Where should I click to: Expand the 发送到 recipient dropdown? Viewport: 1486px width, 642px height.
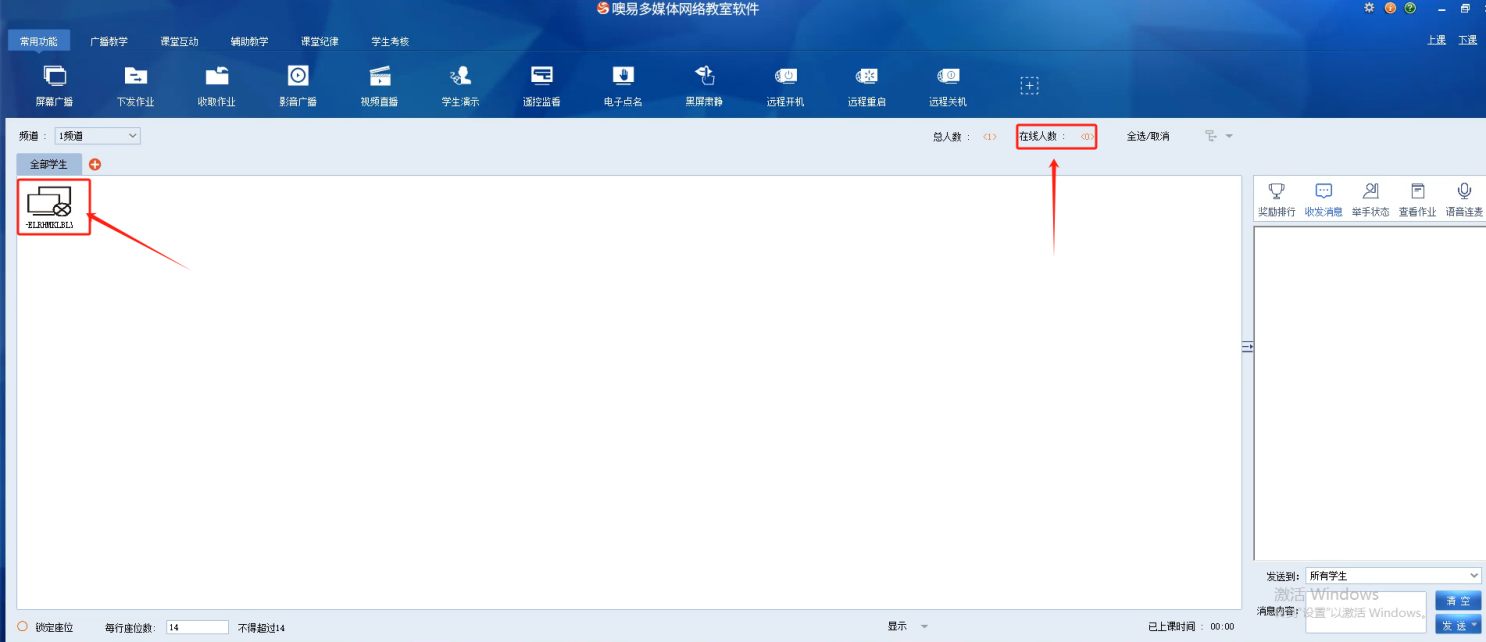[x=1392, y=576]
